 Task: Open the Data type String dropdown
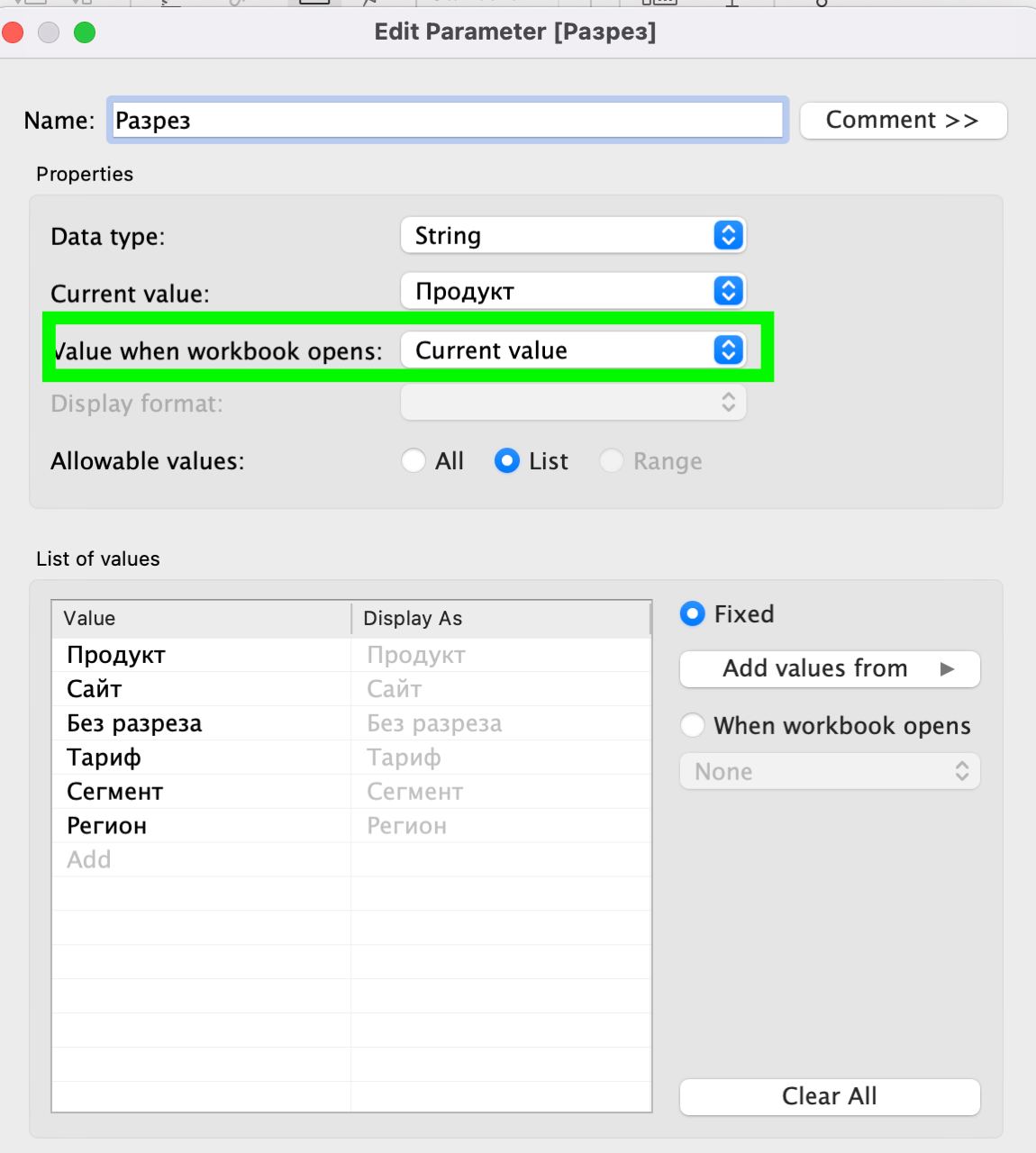pos(573,236)
